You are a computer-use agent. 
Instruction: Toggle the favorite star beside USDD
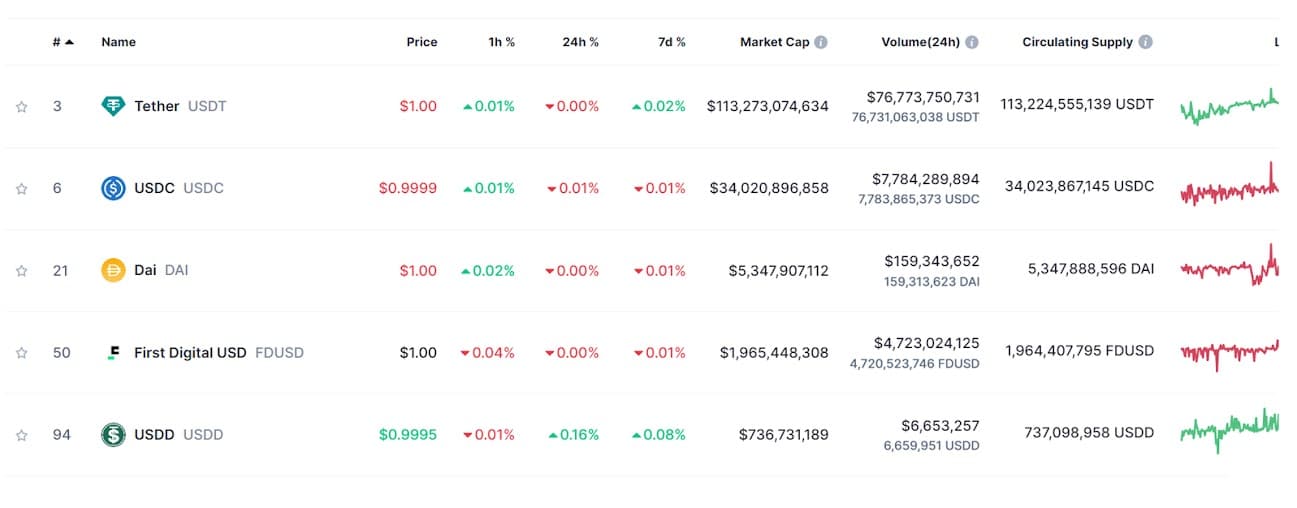(22, 435)
